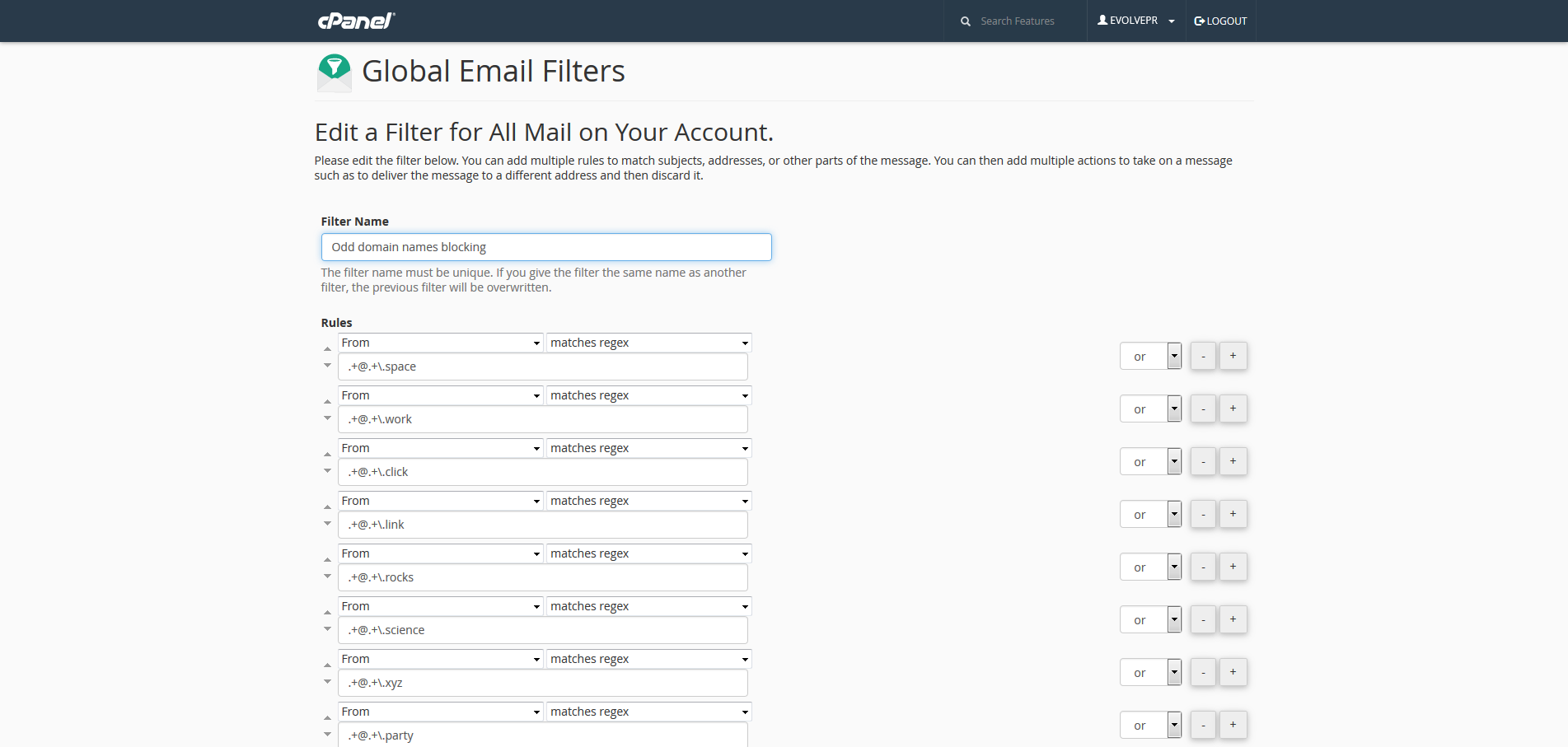Open the From dropdown for the .space rule
1568x747 pixels.
click(x=441, y=343)
